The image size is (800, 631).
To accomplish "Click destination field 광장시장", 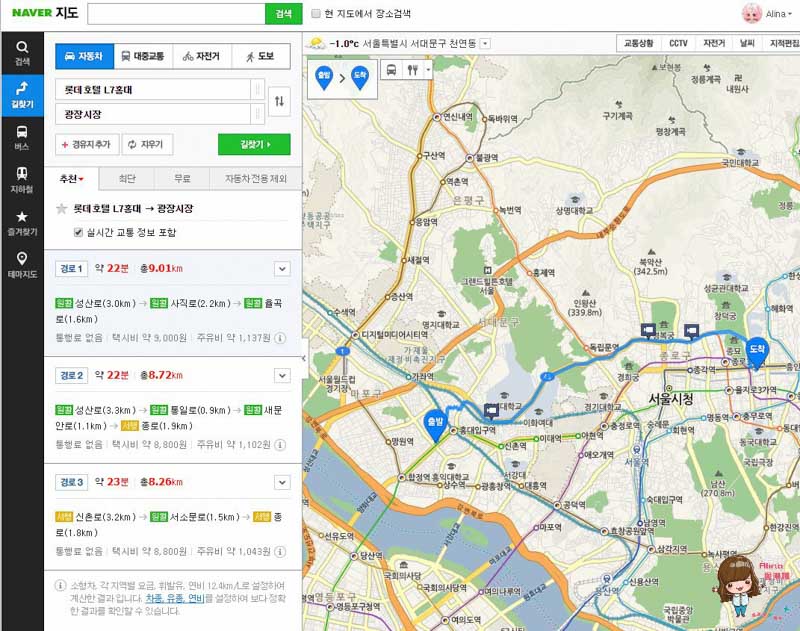I will click(153, 114).
